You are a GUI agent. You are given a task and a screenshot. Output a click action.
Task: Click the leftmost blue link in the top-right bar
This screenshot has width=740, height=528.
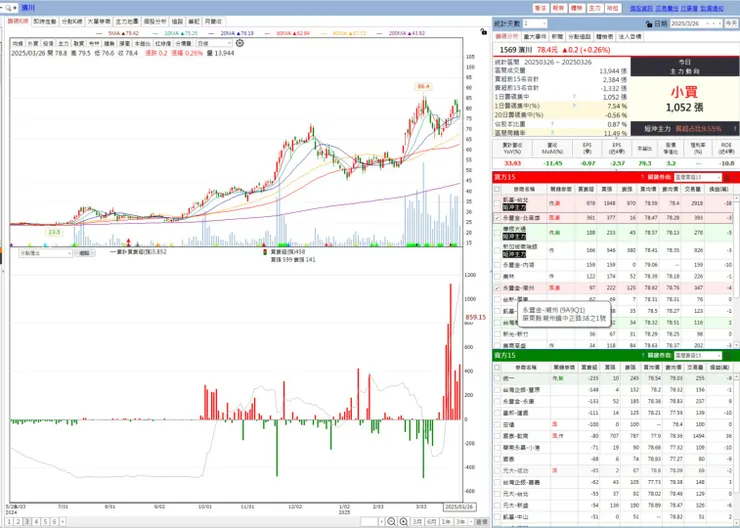click(x=641, y=8)
